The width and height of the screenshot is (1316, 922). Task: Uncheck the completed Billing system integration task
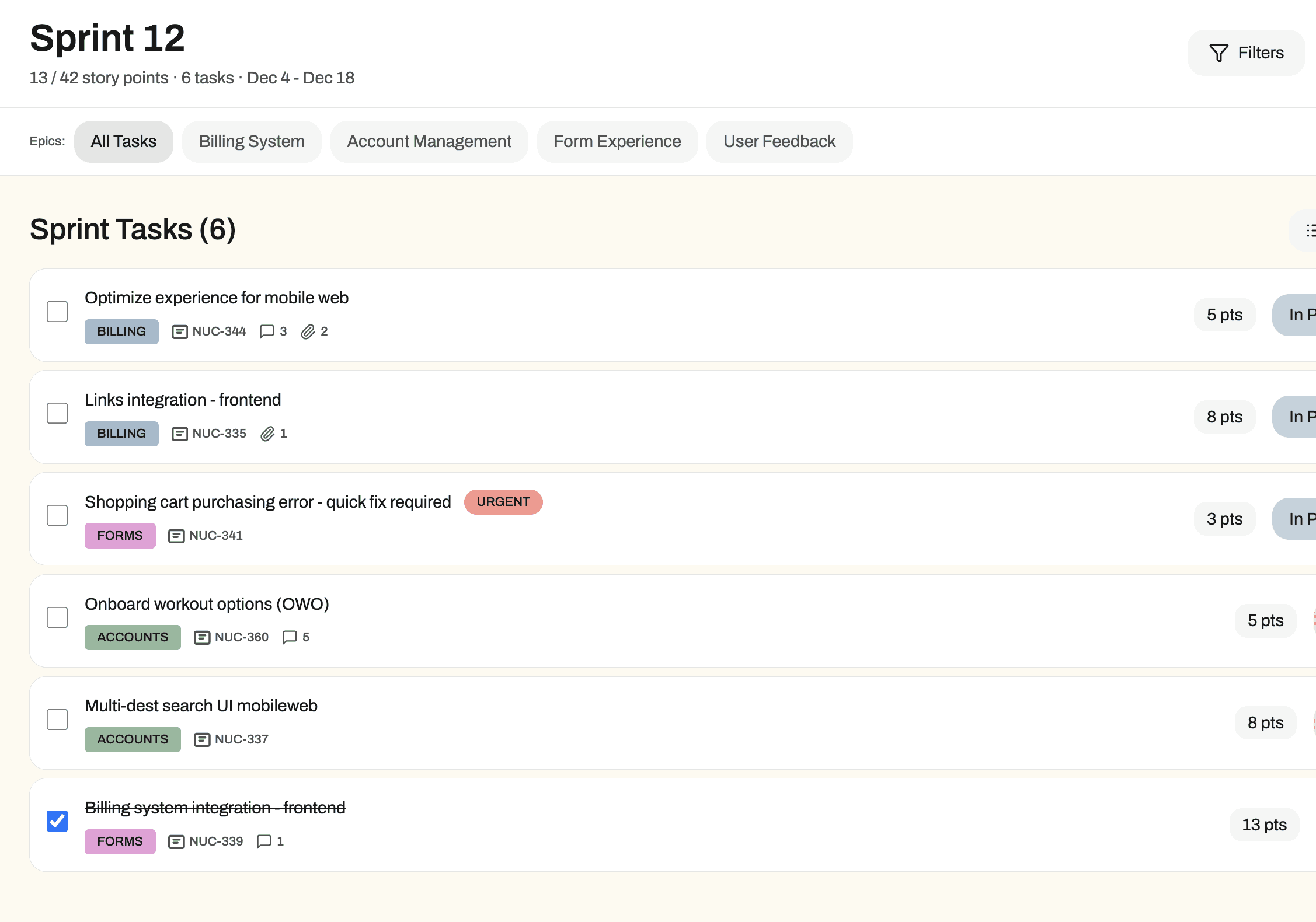tap(57, 821)
